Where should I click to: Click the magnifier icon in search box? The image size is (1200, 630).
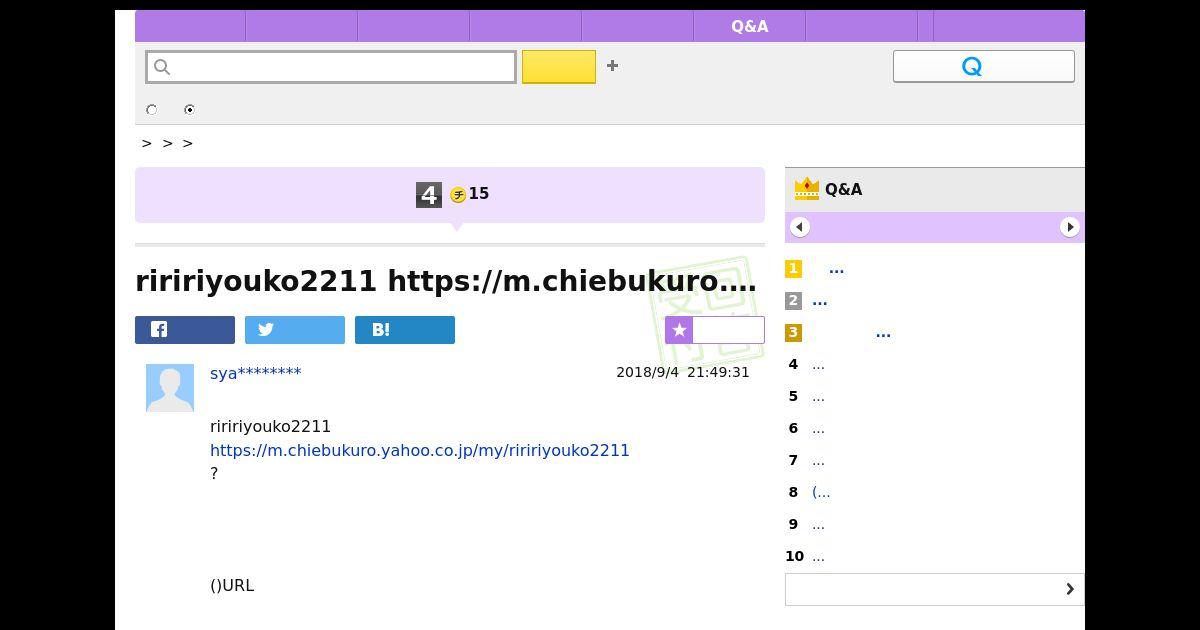[x=162, y=67]
